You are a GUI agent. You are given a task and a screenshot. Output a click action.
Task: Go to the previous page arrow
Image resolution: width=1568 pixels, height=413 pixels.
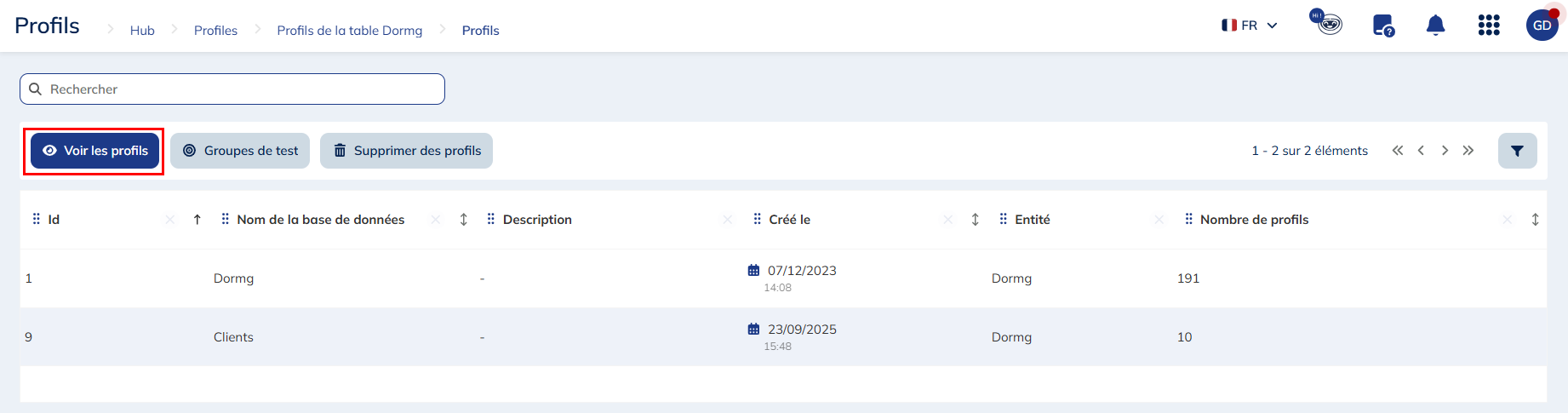tap(1421, 151)
